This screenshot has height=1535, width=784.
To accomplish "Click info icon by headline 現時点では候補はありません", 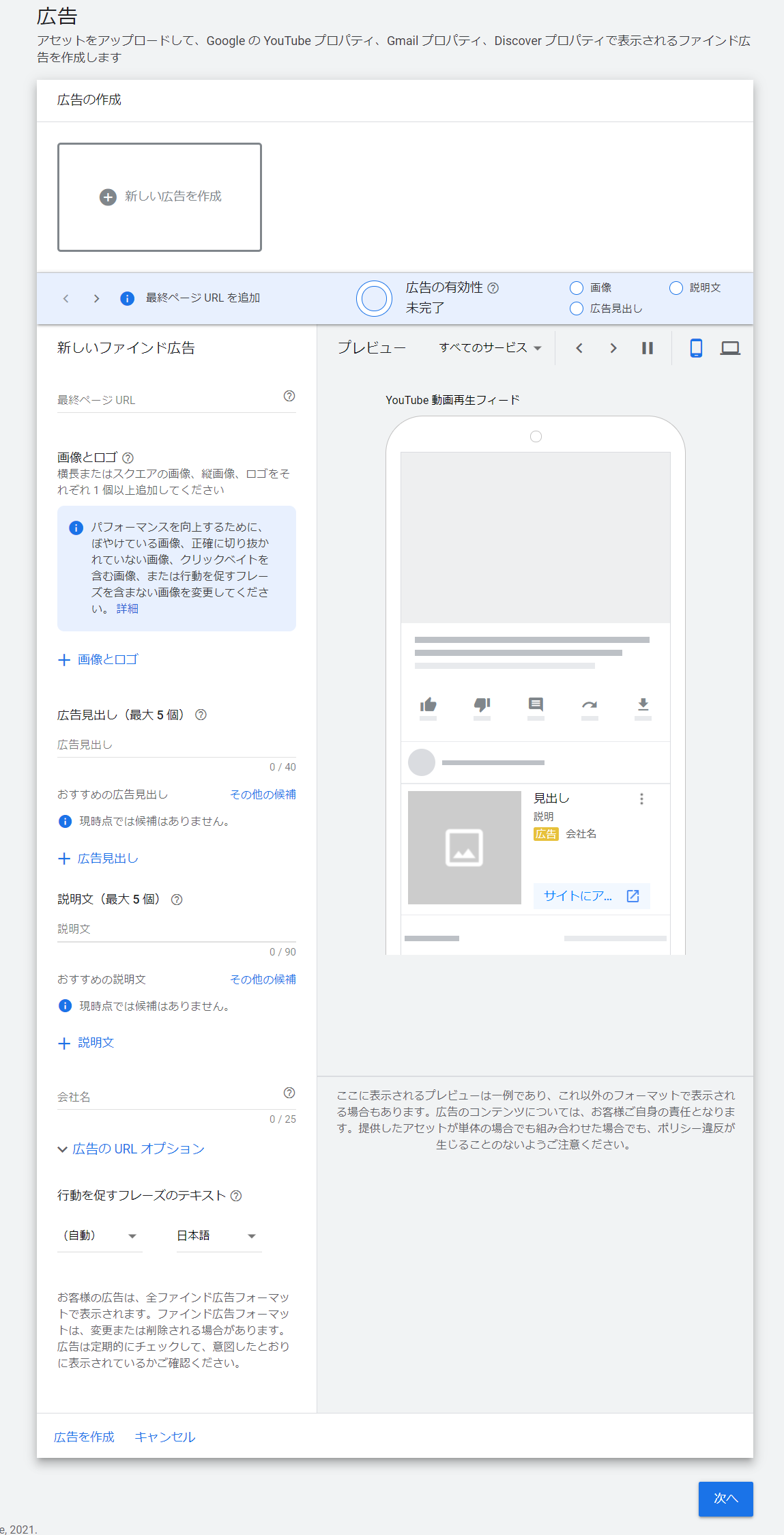I will click(x=65, y=821).
